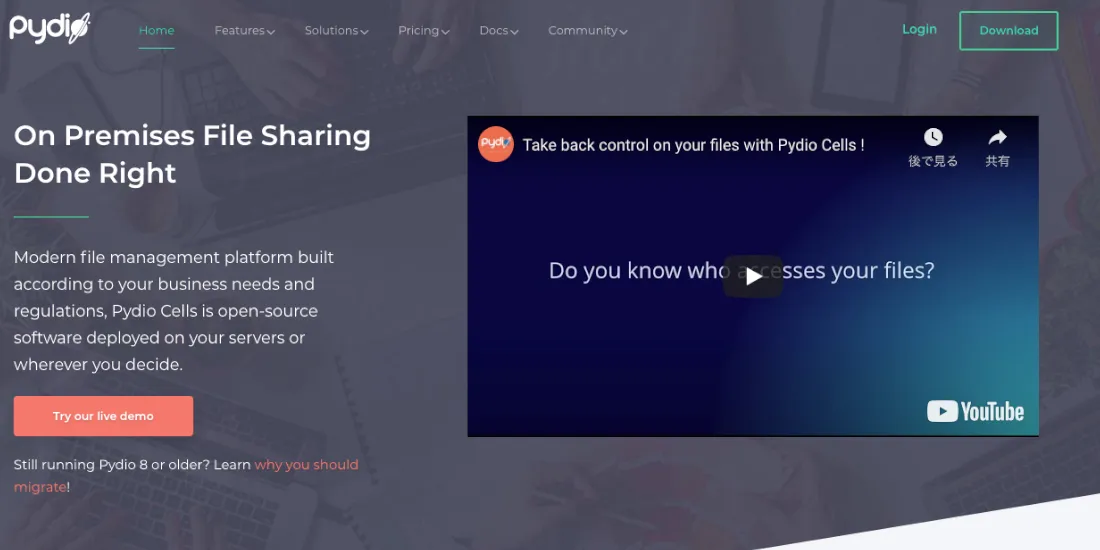Click the Try our live demo button

(x=103, y=416)
